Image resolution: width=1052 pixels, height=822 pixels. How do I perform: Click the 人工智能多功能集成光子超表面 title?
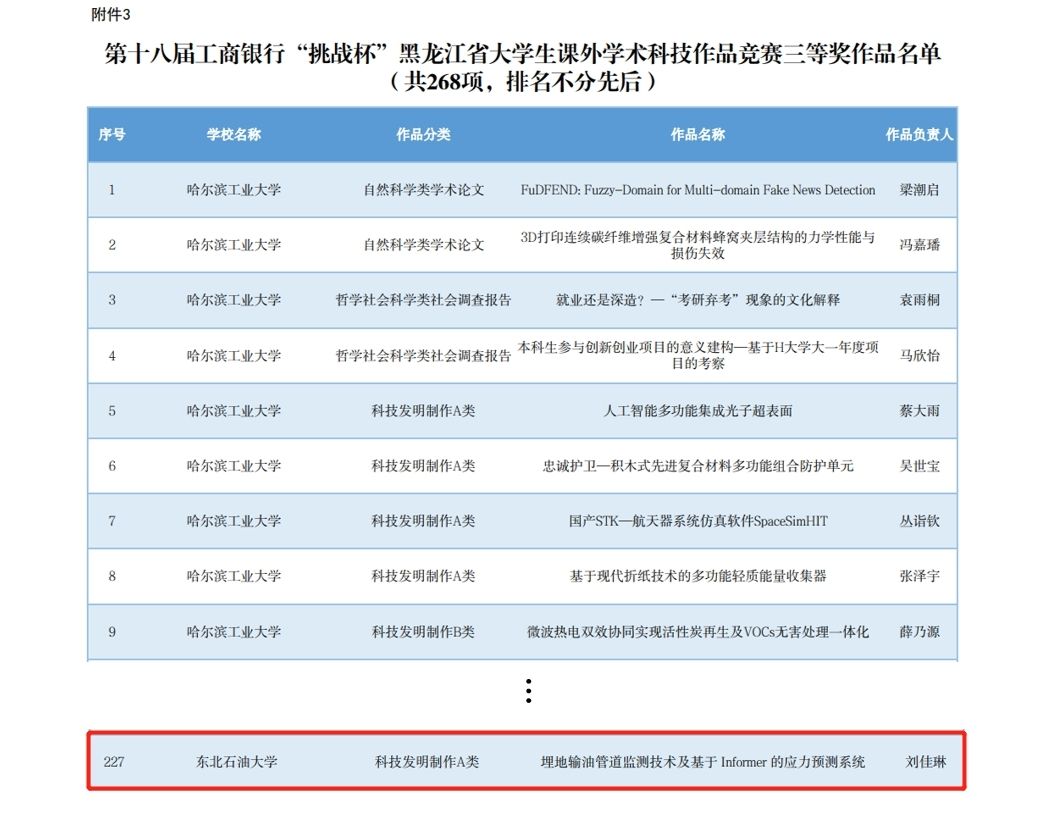(698, 411)
